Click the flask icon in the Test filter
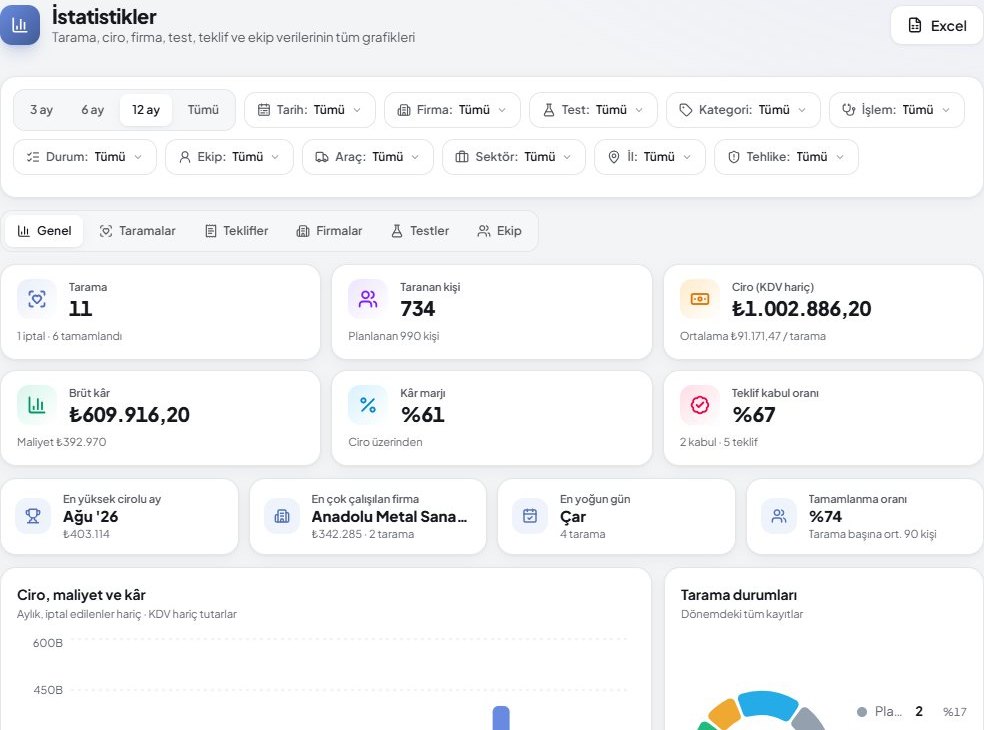This screenshot has height=730, width=984. (548, 110)
